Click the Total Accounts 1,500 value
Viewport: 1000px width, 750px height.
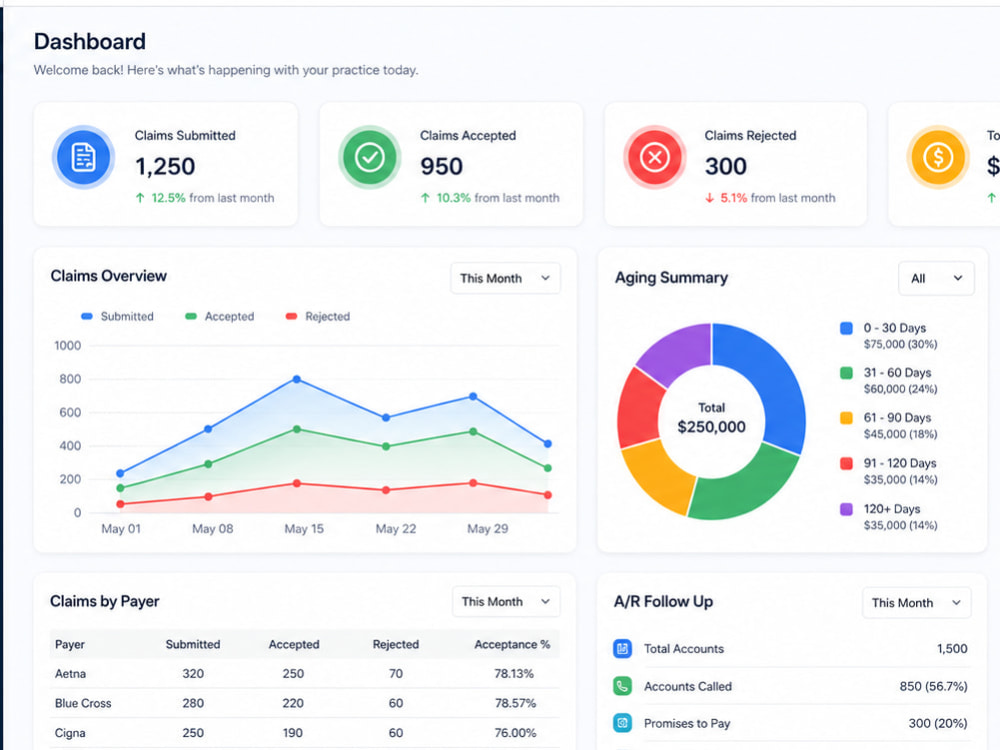point(952,649)
